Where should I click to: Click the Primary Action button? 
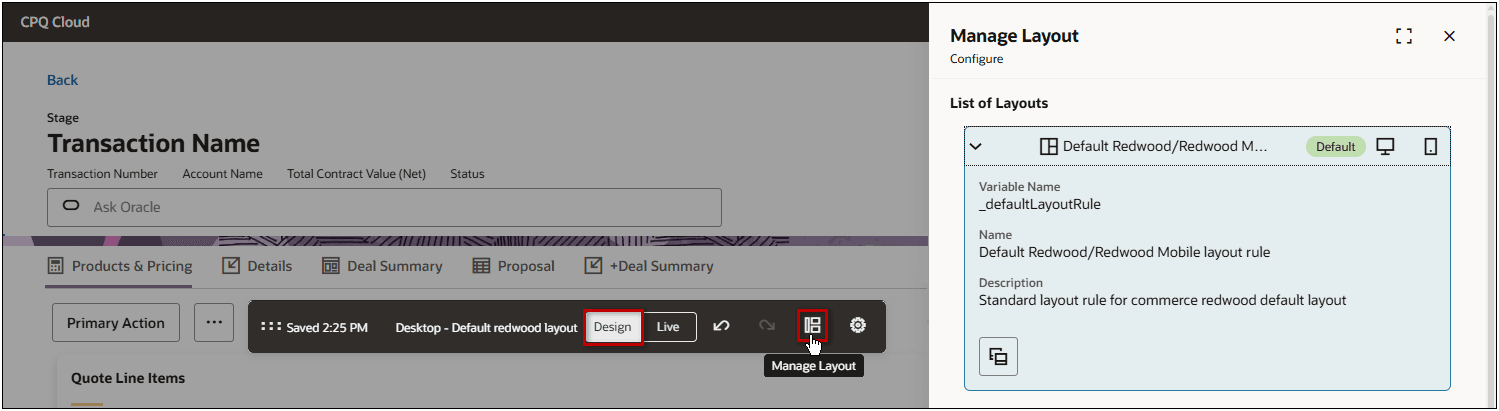116,323
